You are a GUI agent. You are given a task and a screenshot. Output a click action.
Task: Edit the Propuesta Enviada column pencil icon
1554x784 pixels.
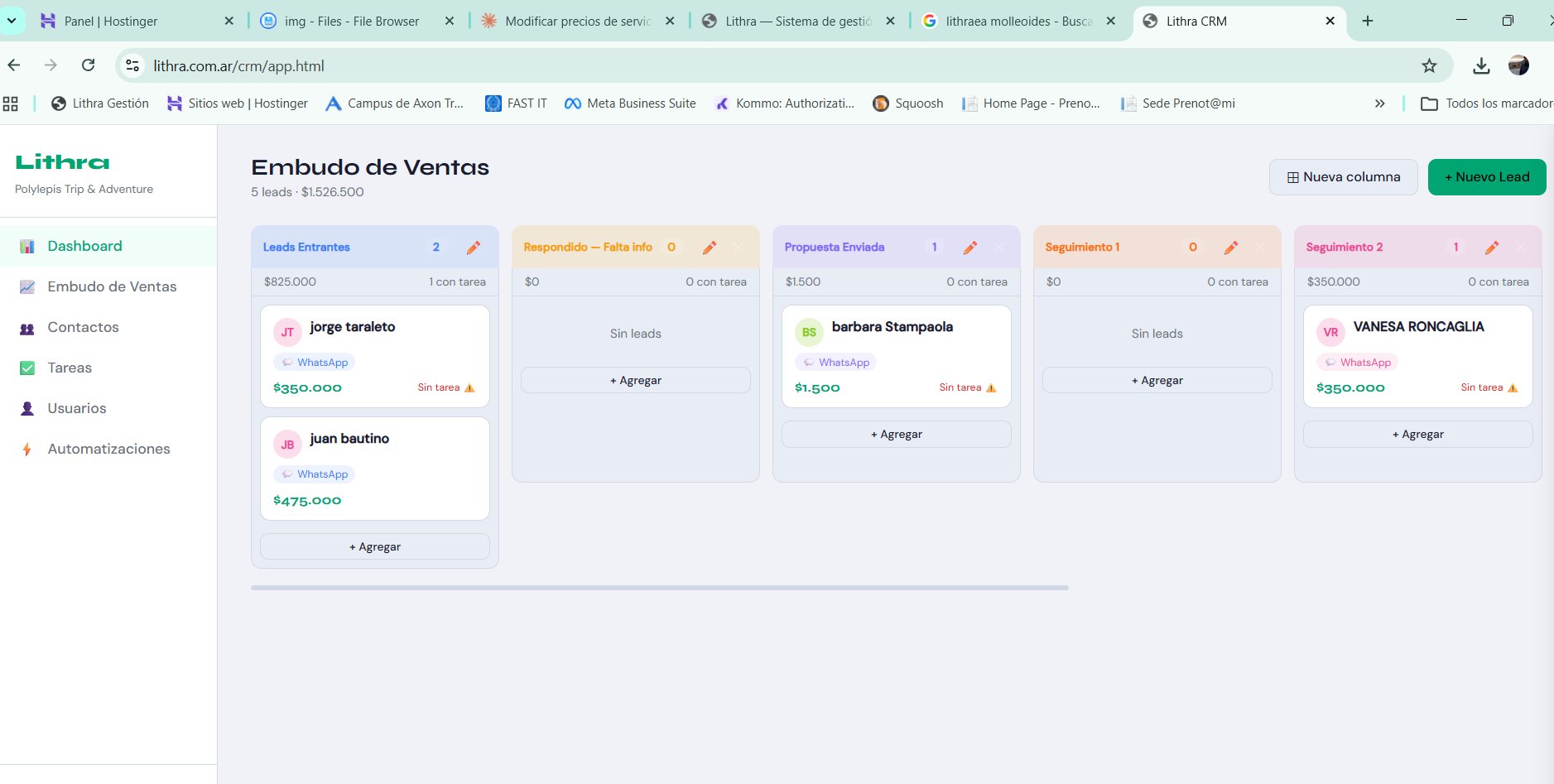click(970, 248)
